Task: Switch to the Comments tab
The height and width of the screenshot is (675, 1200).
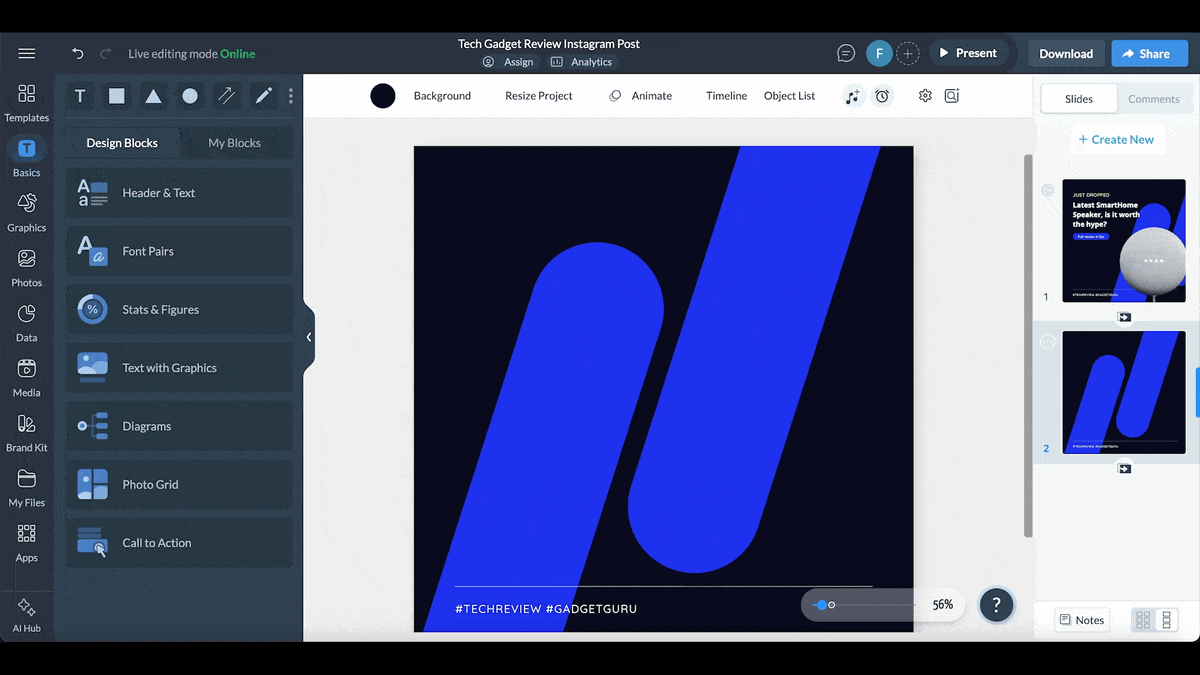Action: click(x=1153, y=99)
